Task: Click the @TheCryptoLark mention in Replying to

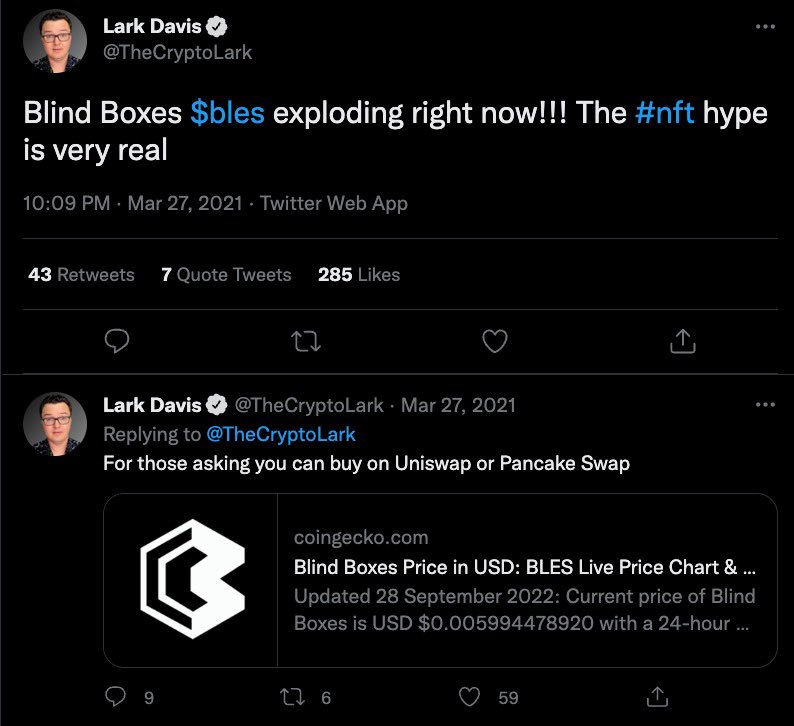Action: coord(280,434)
